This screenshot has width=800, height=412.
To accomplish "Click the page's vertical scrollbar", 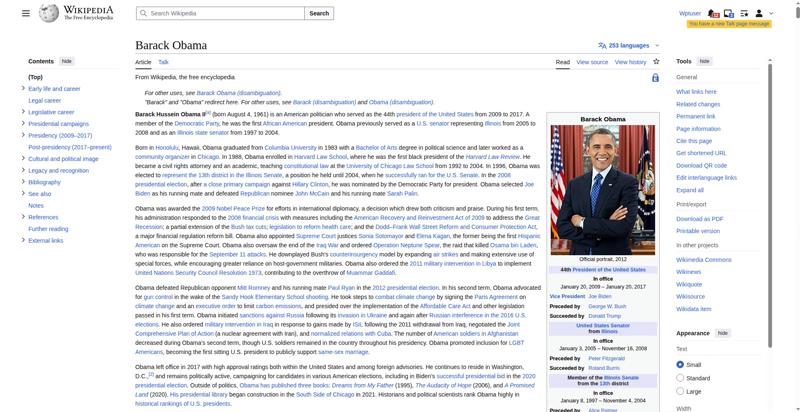I will coord(796,200).
